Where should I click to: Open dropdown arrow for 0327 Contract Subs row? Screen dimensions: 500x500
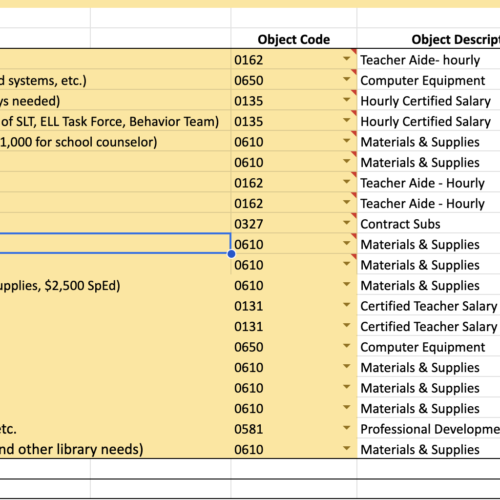tap(346, 222)
